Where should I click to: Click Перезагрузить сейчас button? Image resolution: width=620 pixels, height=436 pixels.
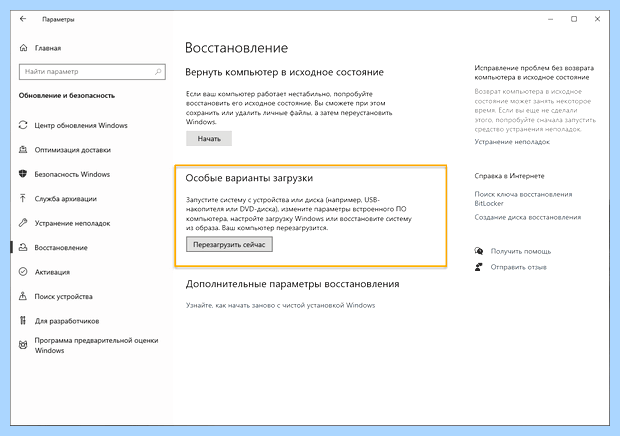(229, 244)
